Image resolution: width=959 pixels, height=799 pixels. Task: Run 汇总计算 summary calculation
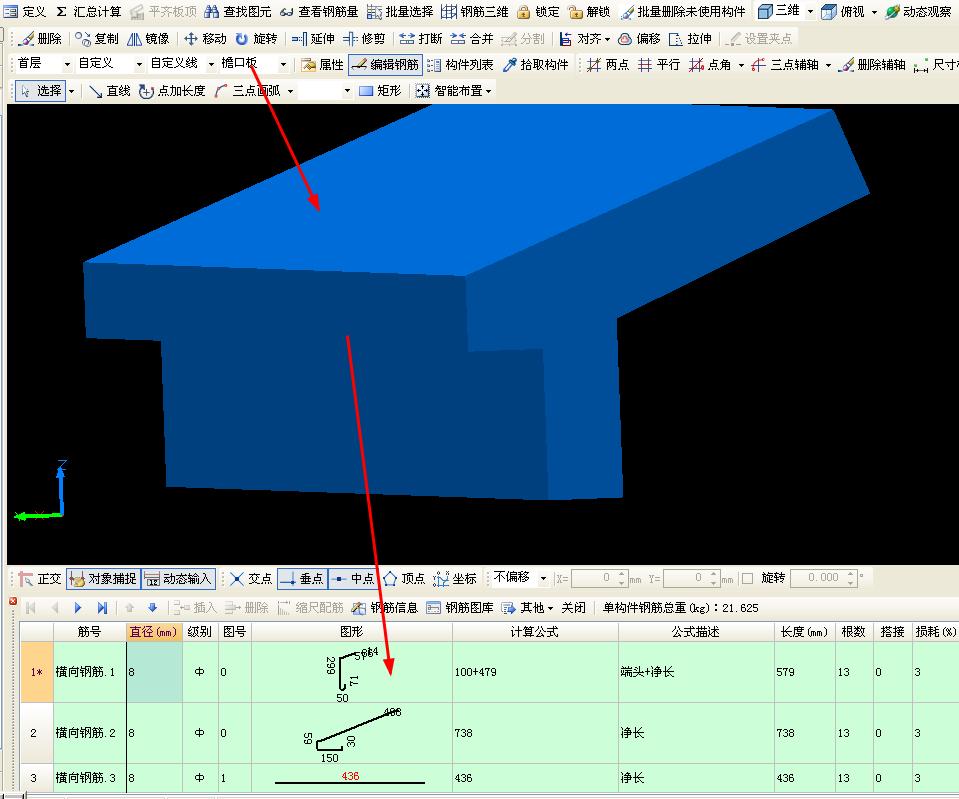pos(88,12)
